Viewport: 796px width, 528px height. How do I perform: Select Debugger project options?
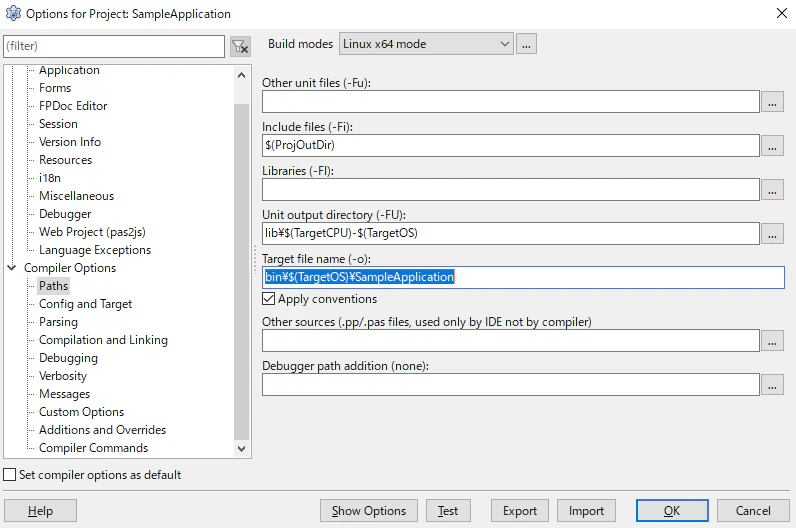65,214
